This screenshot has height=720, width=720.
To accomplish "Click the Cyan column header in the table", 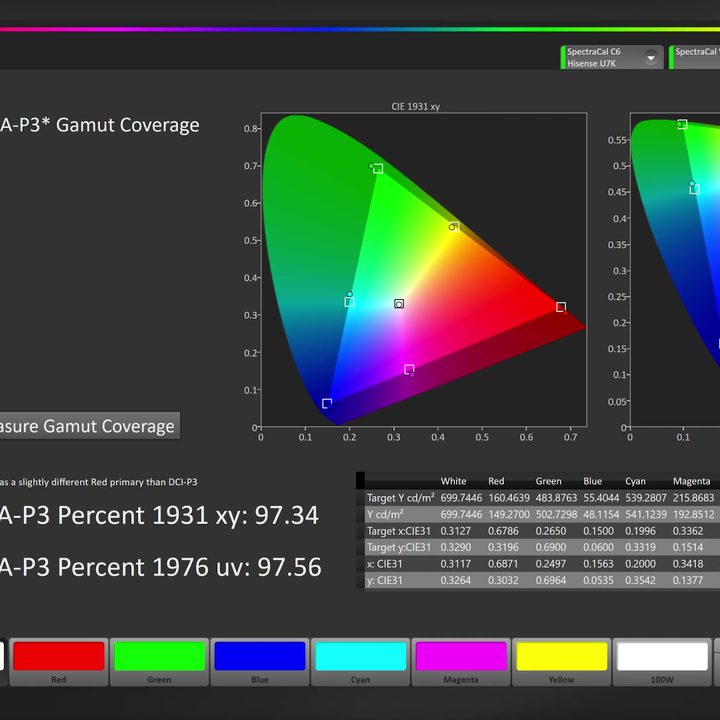I will point(635,481).
